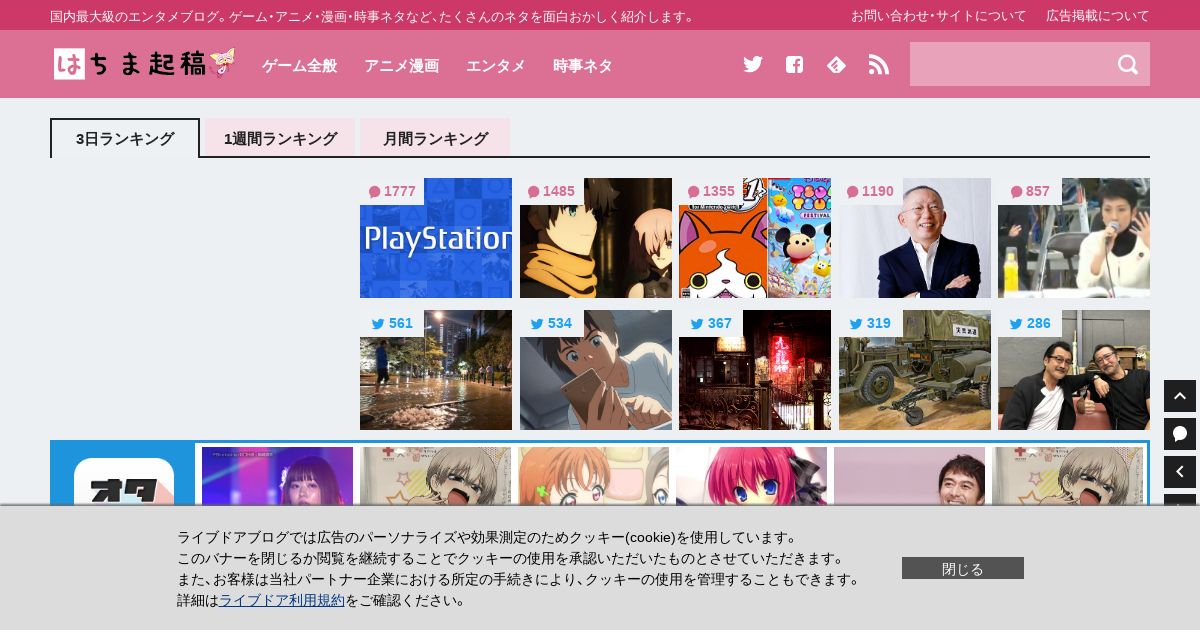Open the orange-haired anime girl thumbnail

tap(593, 476)
